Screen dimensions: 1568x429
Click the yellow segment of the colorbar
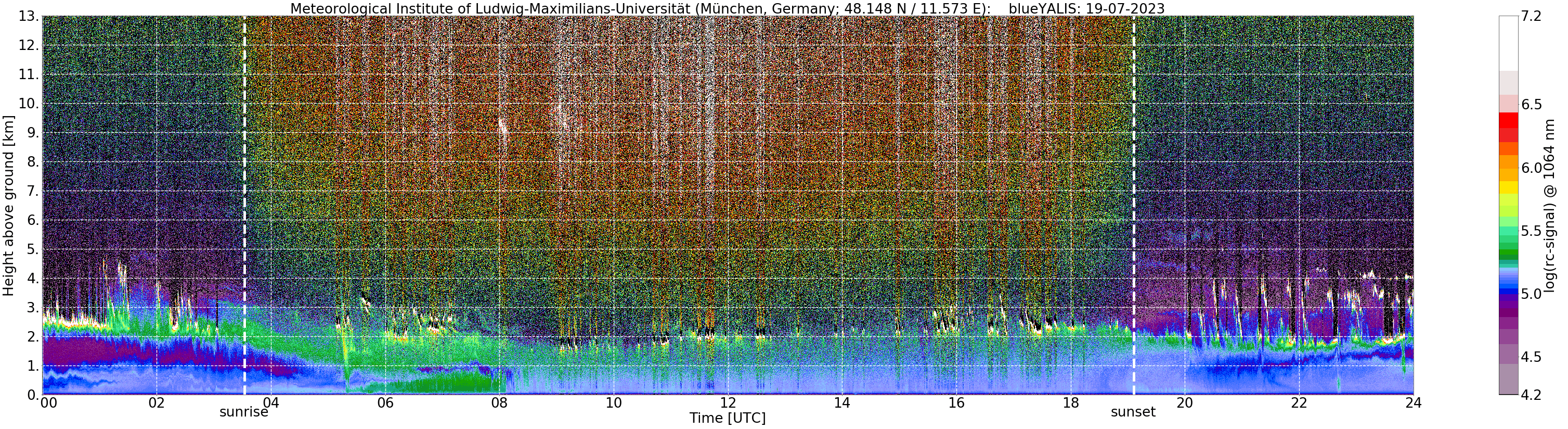pos(1508,187)
